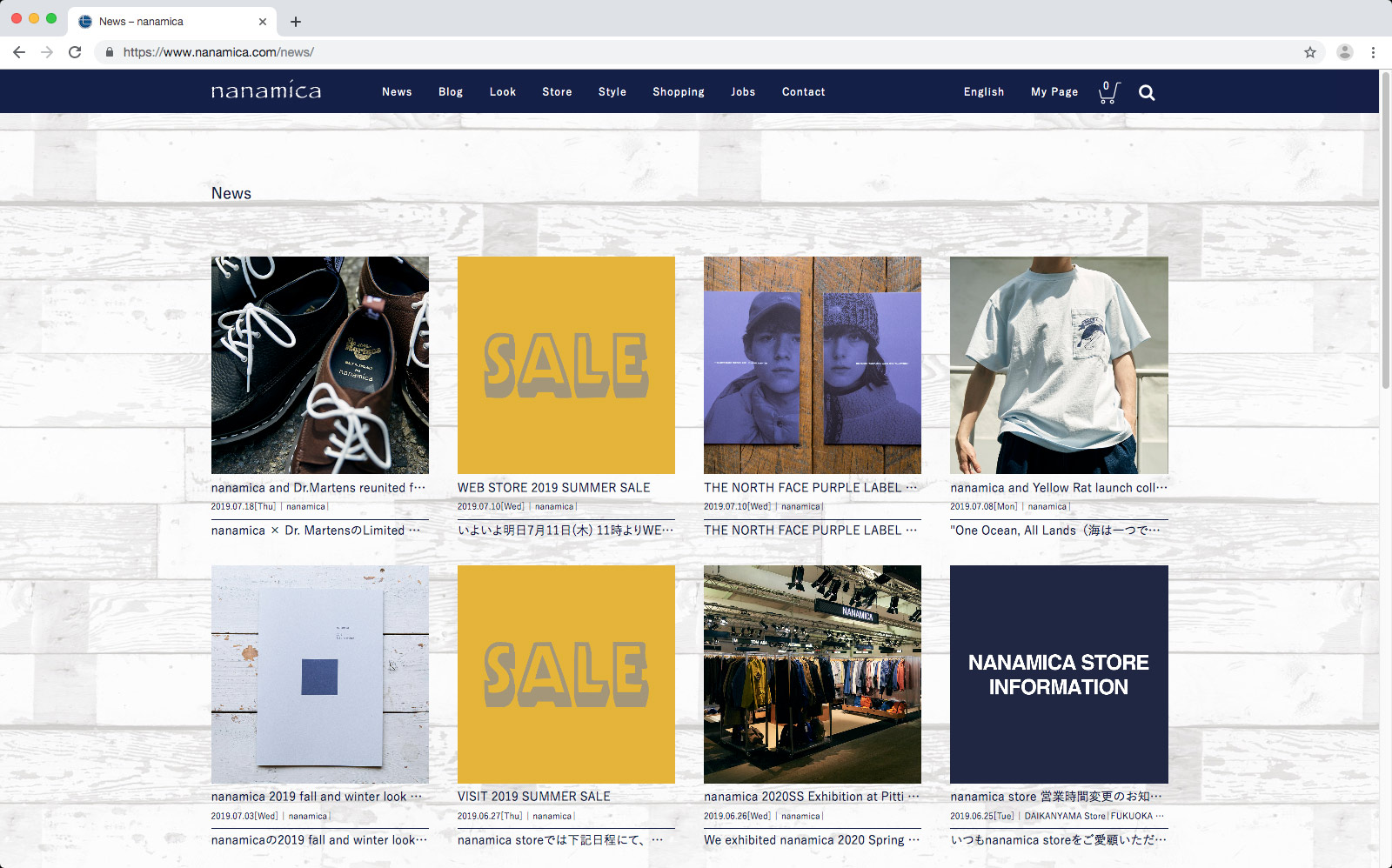Click the News page heading
Screen dimensions: 1392x868
coord(231,193)
